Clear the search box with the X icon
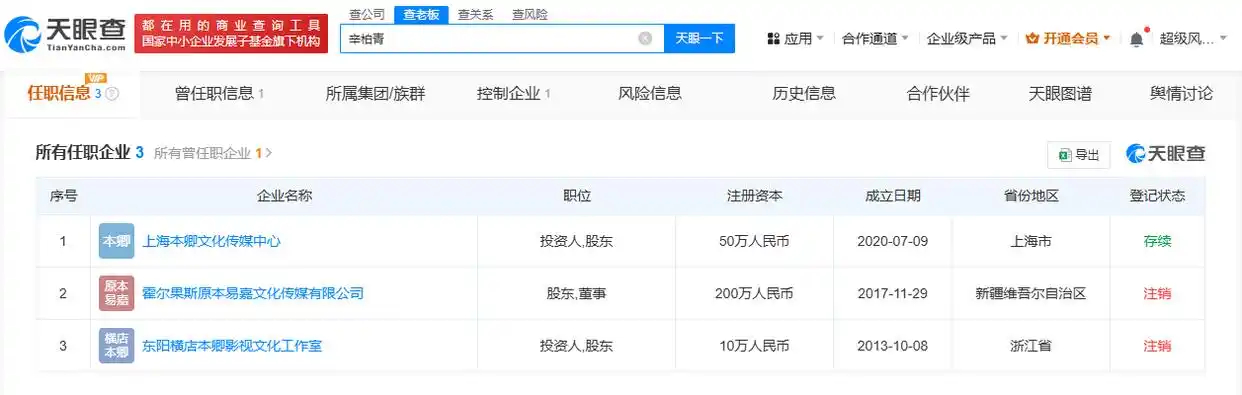Screen dimensions: 1242x395 pos(645,38)
